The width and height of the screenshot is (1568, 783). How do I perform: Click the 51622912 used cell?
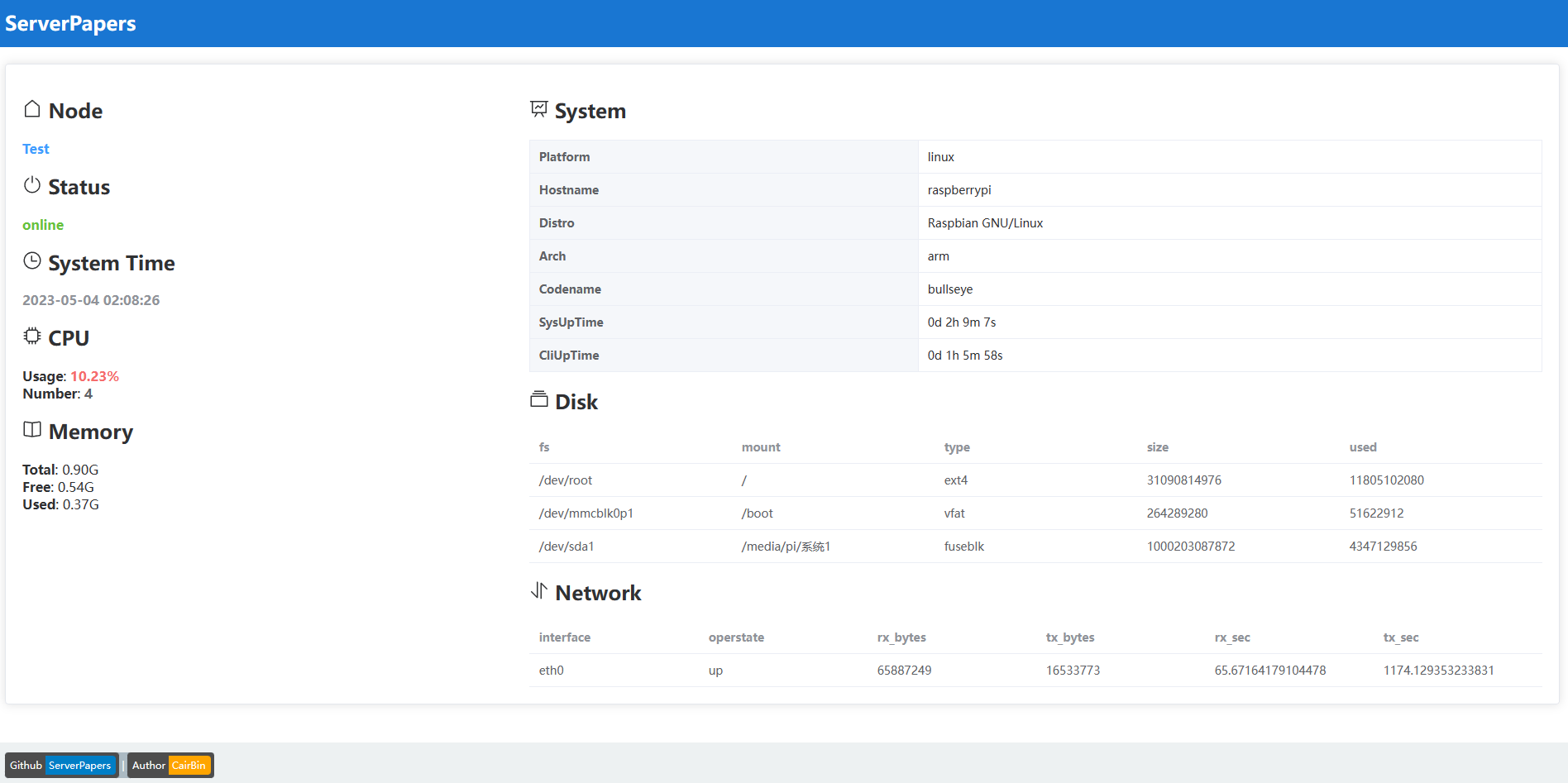[1377, 513]
